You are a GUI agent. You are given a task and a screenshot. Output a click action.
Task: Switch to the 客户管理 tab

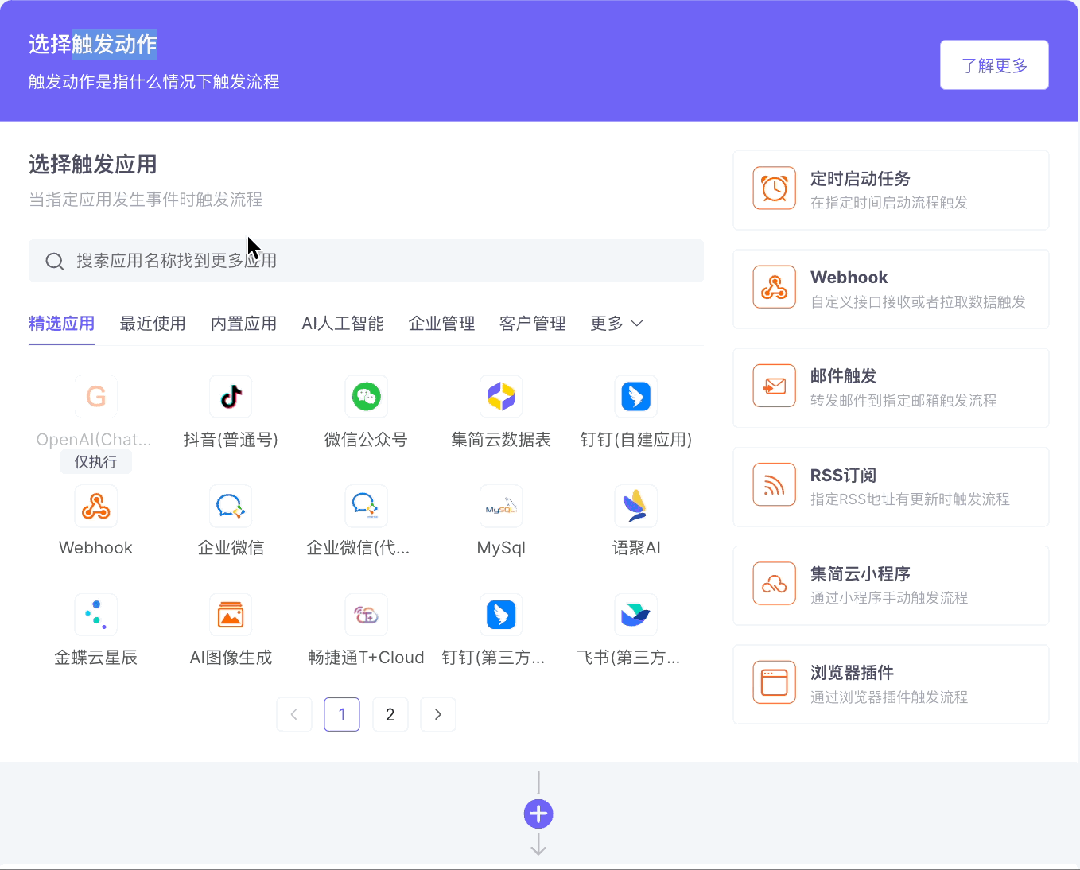coord(532,324)
